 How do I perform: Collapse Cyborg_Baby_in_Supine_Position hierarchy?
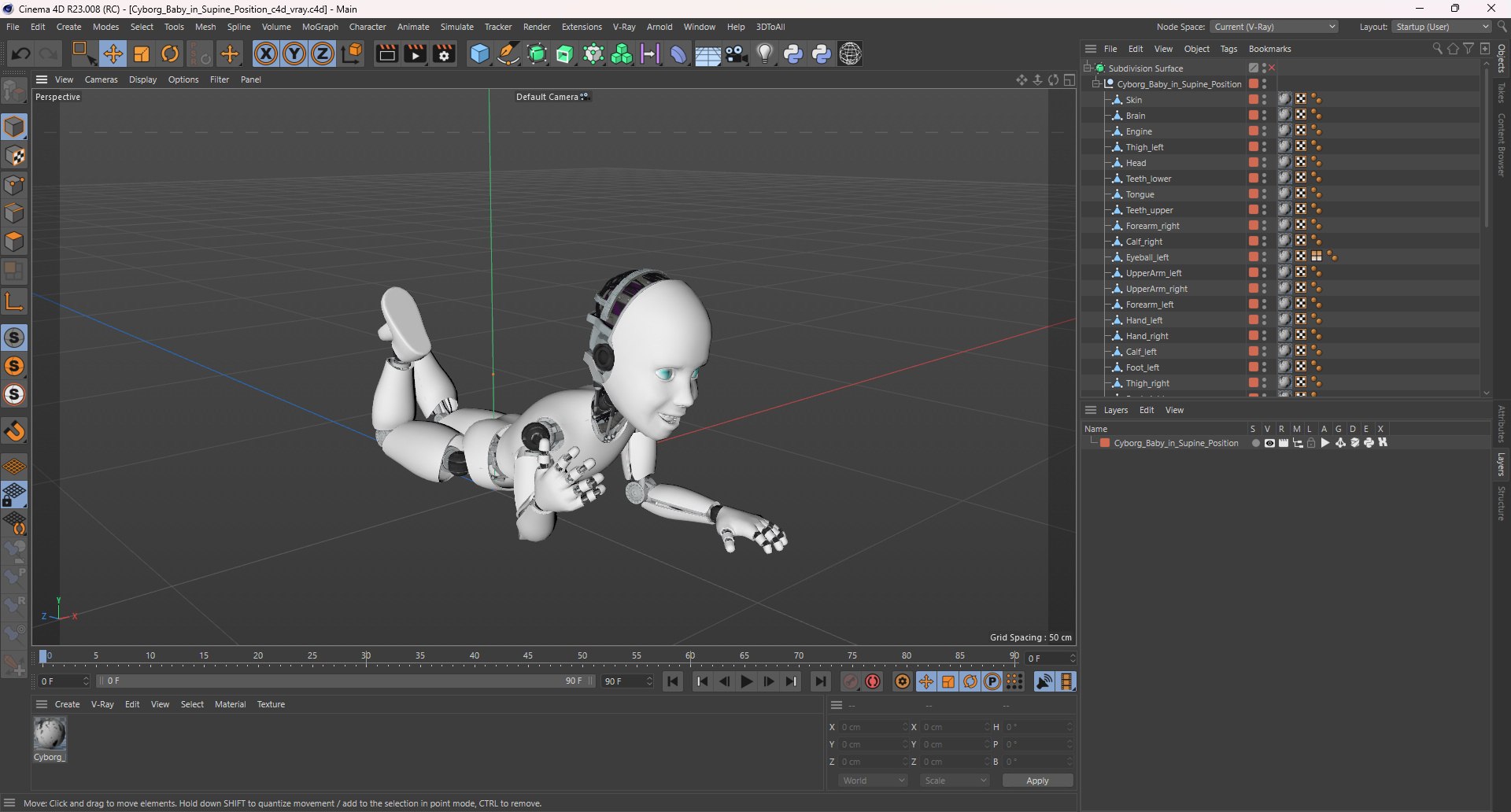pos(1095,84)
